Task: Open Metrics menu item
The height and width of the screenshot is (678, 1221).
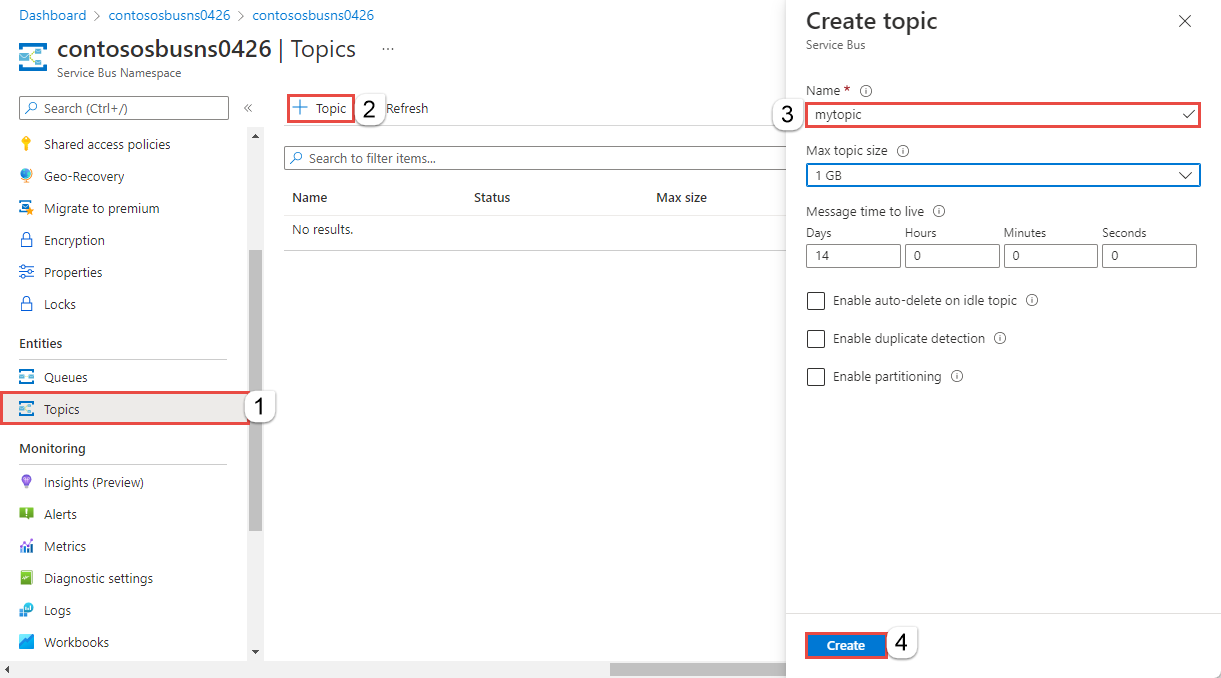Action: click(x=65, y=546)
